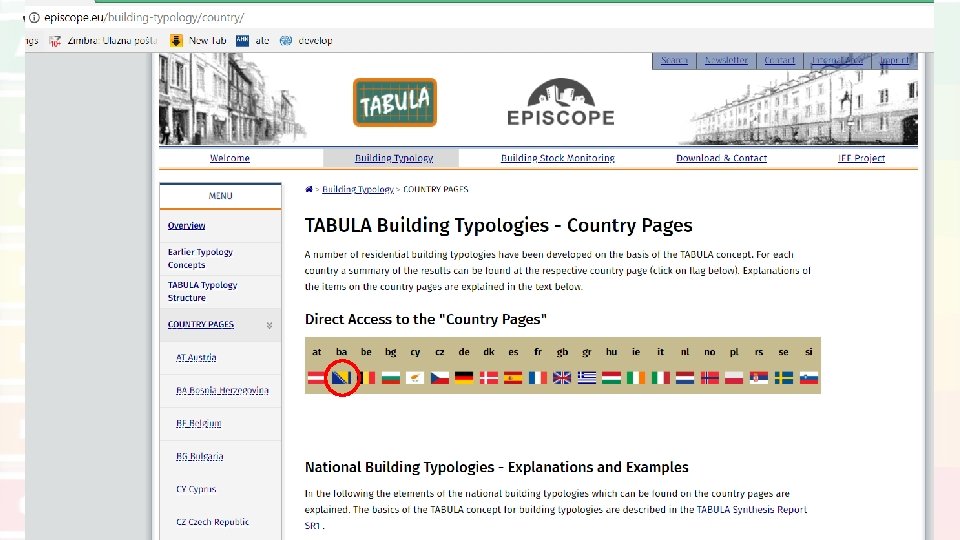This screenshot has width=960, height=540.
Task: Open the Welcome tab
Action: tap(230, 158)
